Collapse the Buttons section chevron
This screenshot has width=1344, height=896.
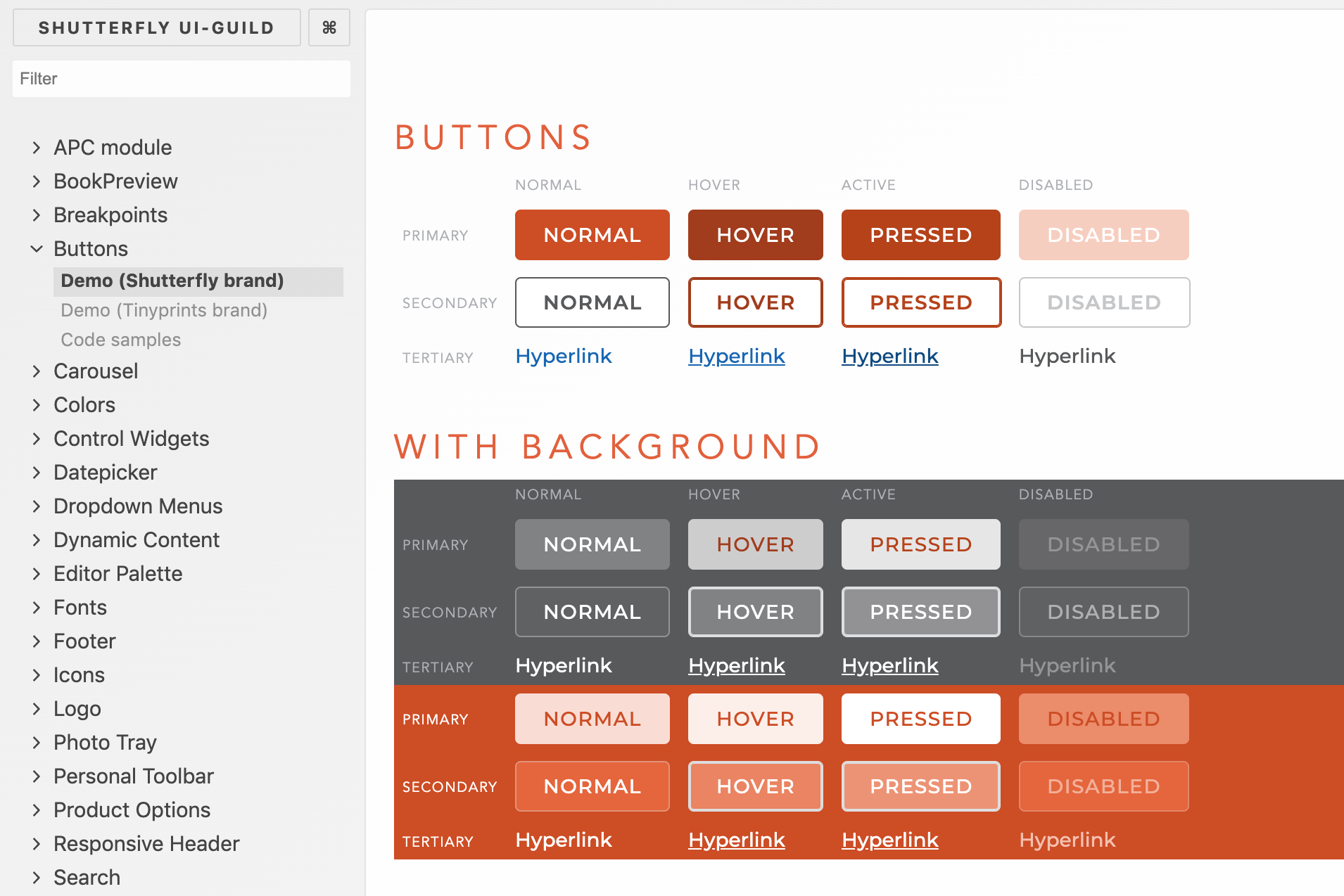point(37,249)
